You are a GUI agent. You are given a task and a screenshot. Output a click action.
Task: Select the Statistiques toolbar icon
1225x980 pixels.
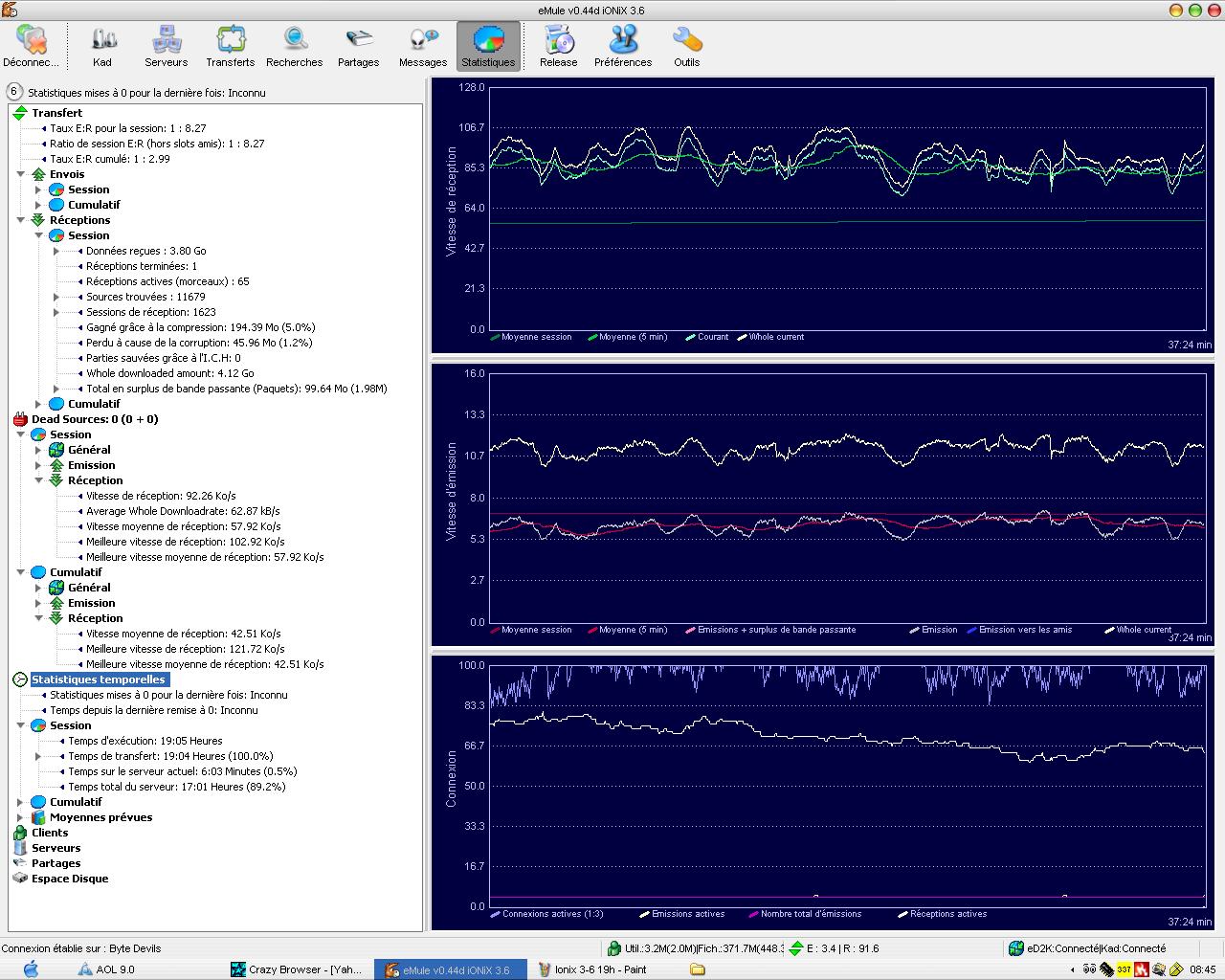click(488, 46)
